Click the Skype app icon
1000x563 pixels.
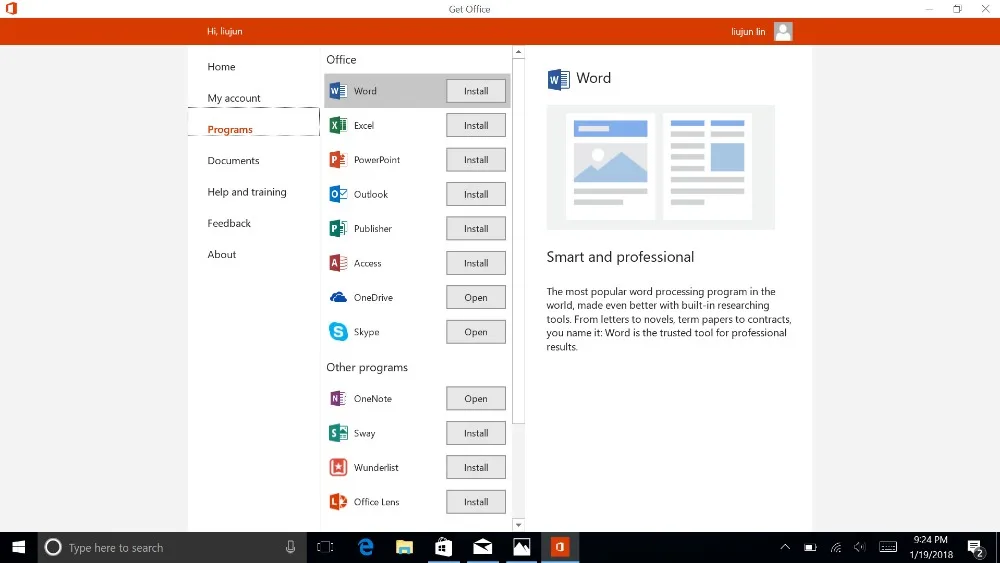click(x=338, y=332)
